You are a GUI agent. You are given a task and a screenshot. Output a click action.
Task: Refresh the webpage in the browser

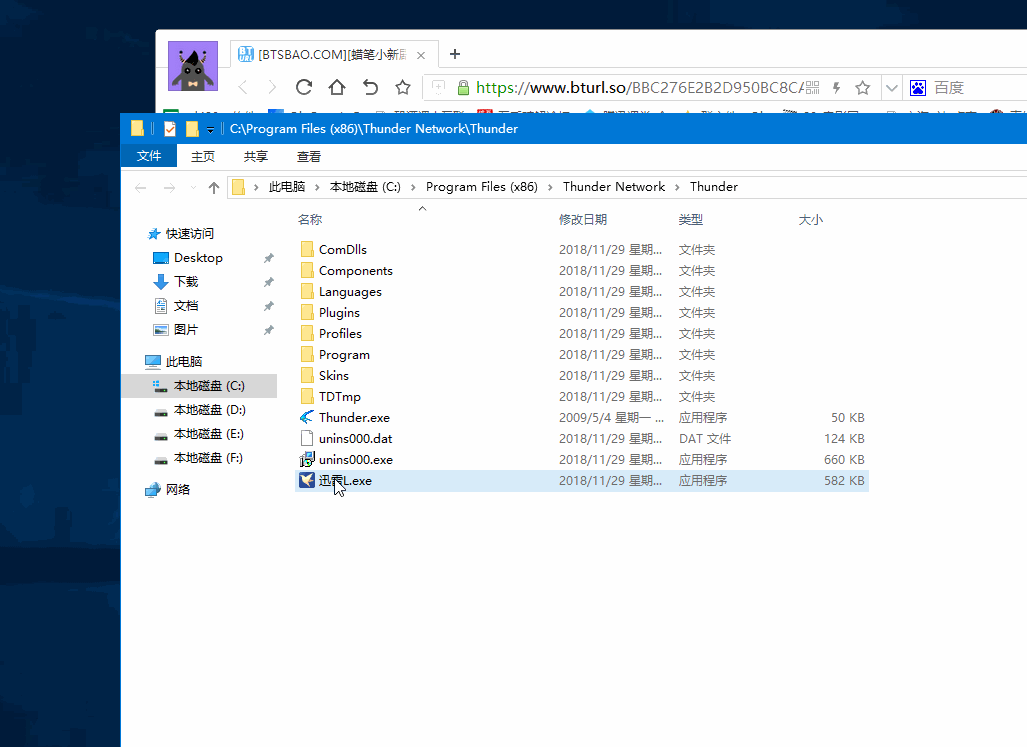coord(303,87)
